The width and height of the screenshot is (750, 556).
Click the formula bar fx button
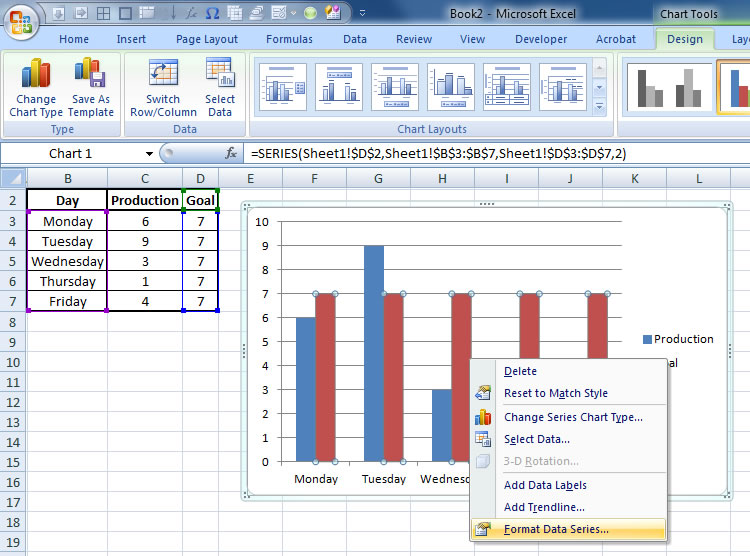(231, 153)
